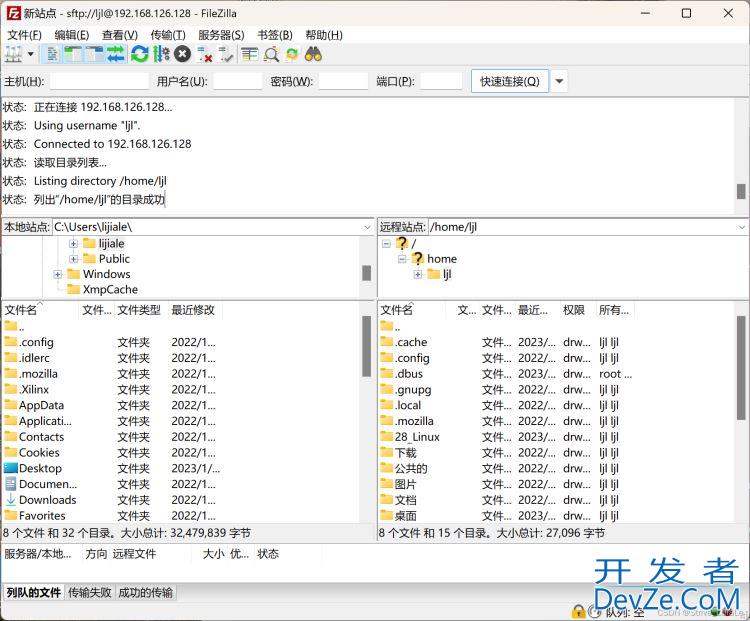Viewport: 750px width, 621px height.
Task: Click the remote file list scrollbar
Action: coord(741,367)
